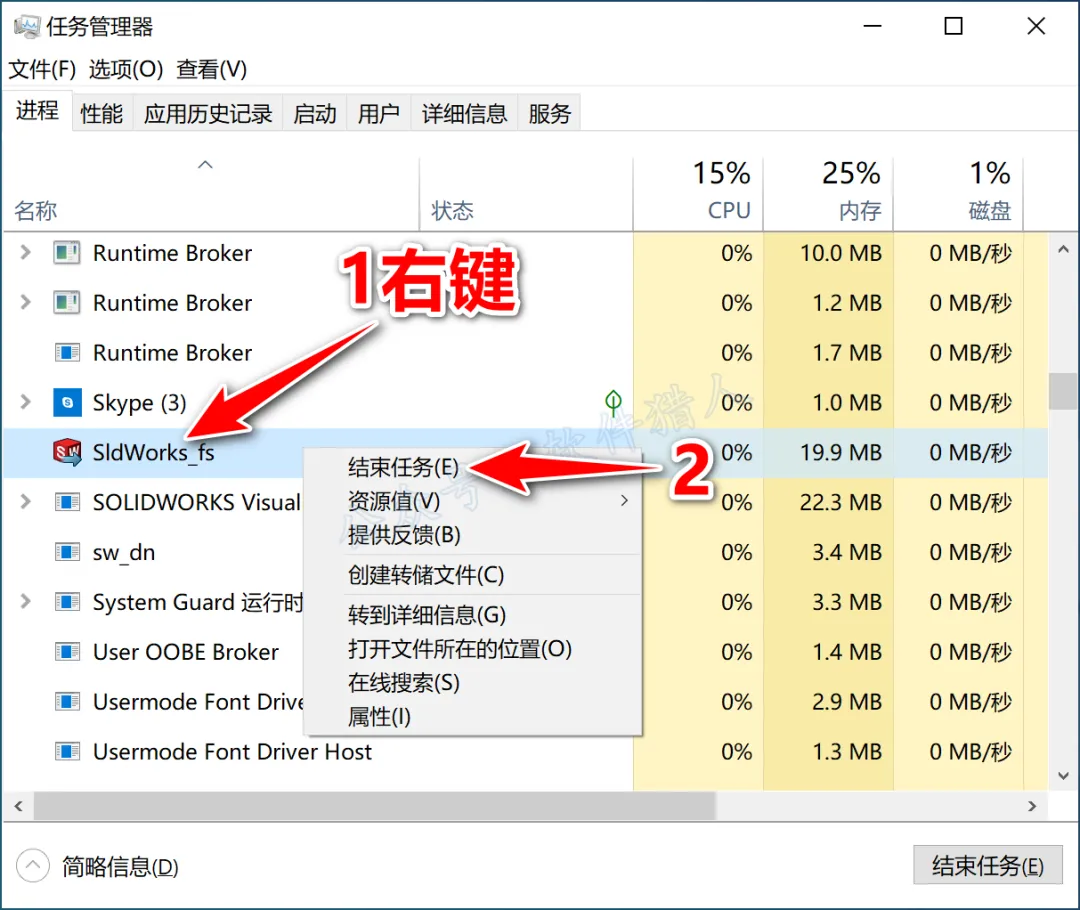Viewport: 1080px width, 910px height.
Task: Choose 创建转储文件(C) in context menu
Action: click(x=472, y=575)
